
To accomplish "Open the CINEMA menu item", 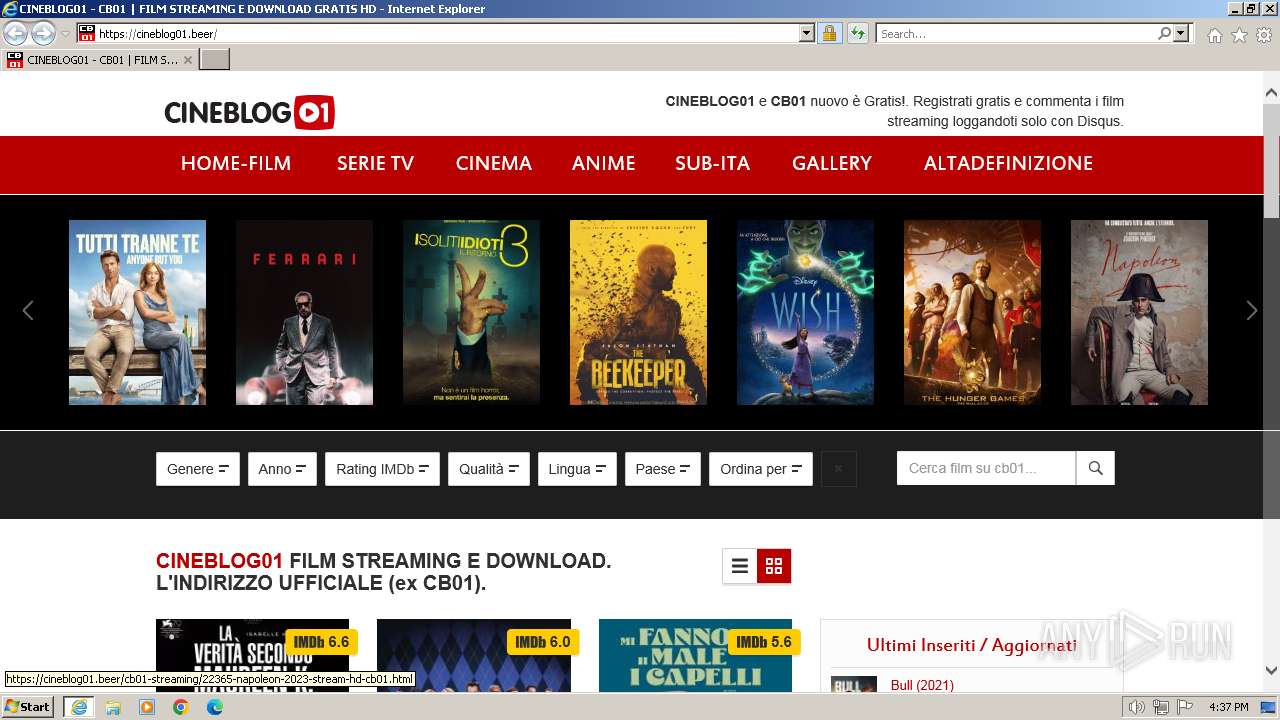I will tap(494, 163).
